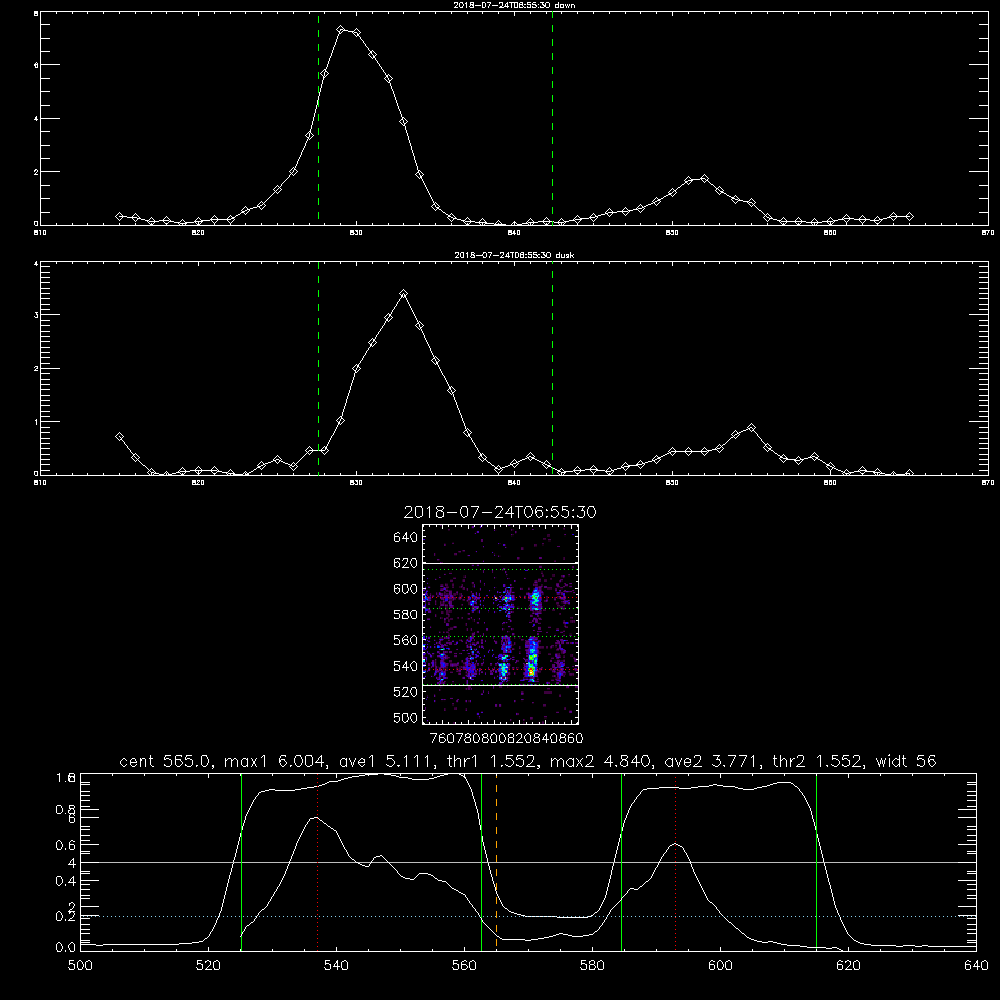Click the left green dashed line in dawn plot

(x=318, y=118)
